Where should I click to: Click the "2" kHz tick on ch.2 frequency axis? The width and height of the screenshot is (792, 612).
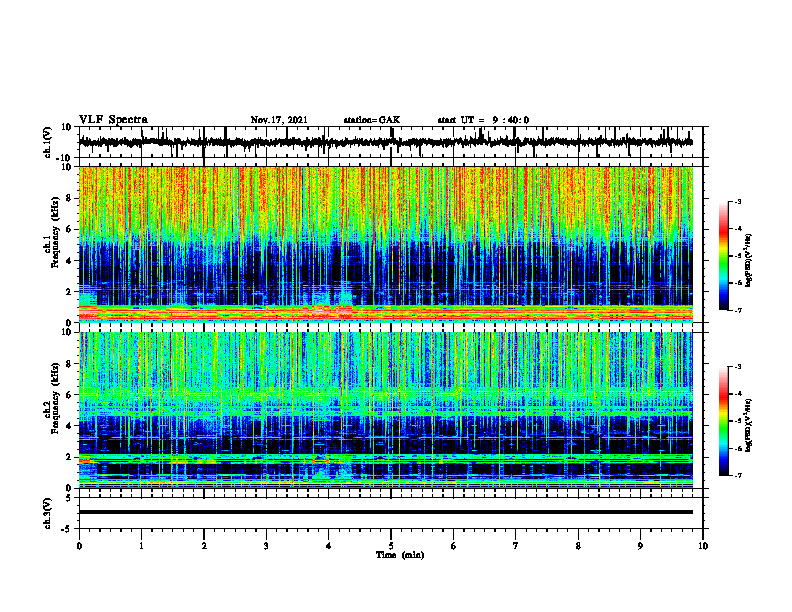[x=69, y=457]
